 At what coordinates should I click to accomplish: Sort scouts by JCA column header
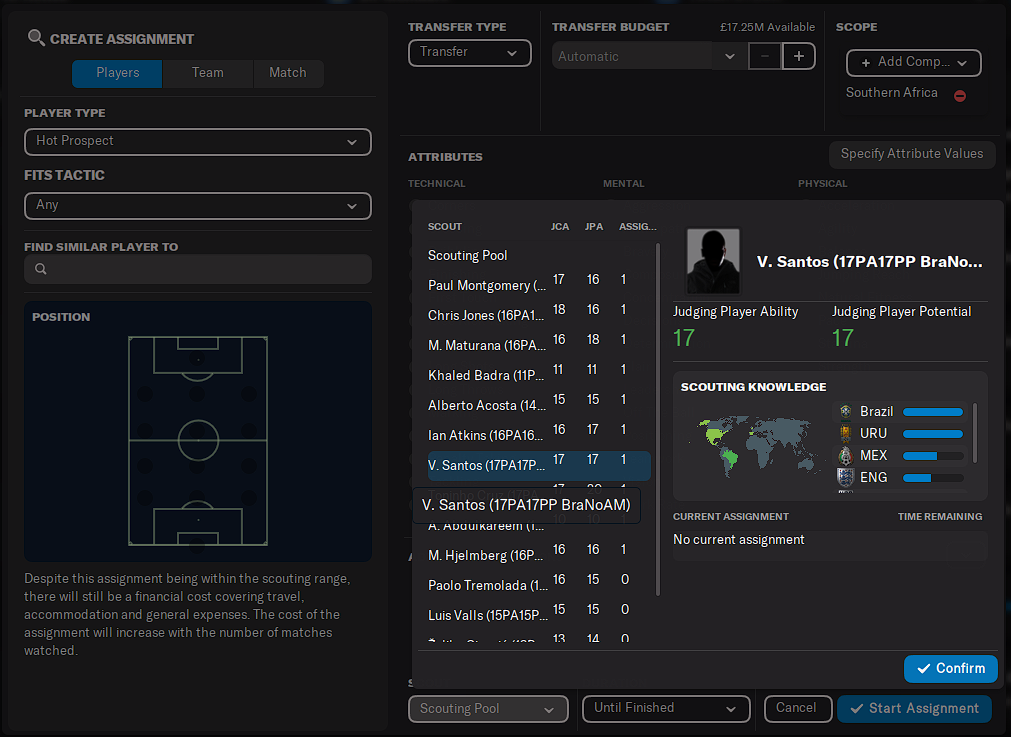(x=560, y=226)
